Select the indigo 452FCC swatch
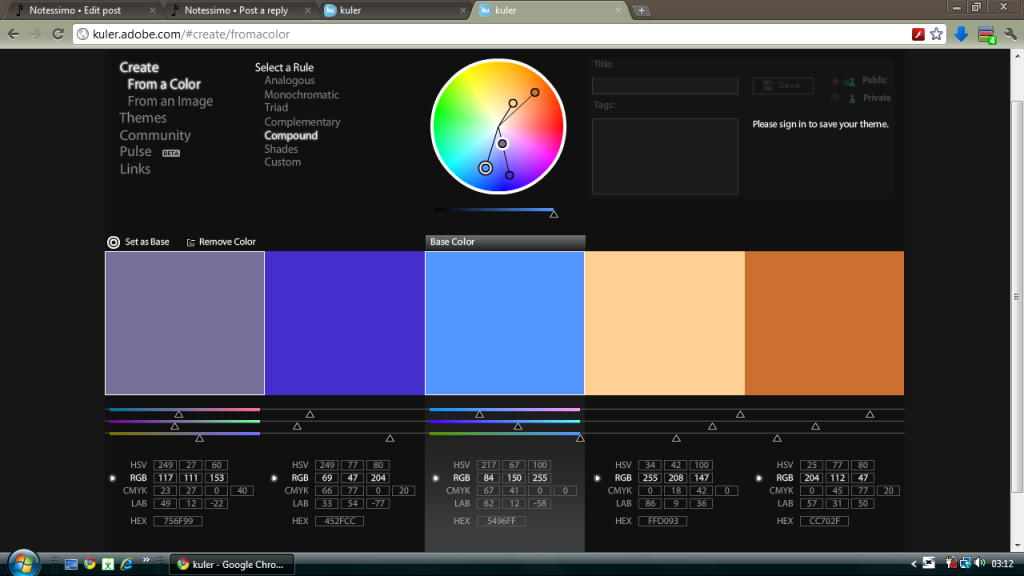Screen dimensions: 1024x576 (x=345, y=323)
